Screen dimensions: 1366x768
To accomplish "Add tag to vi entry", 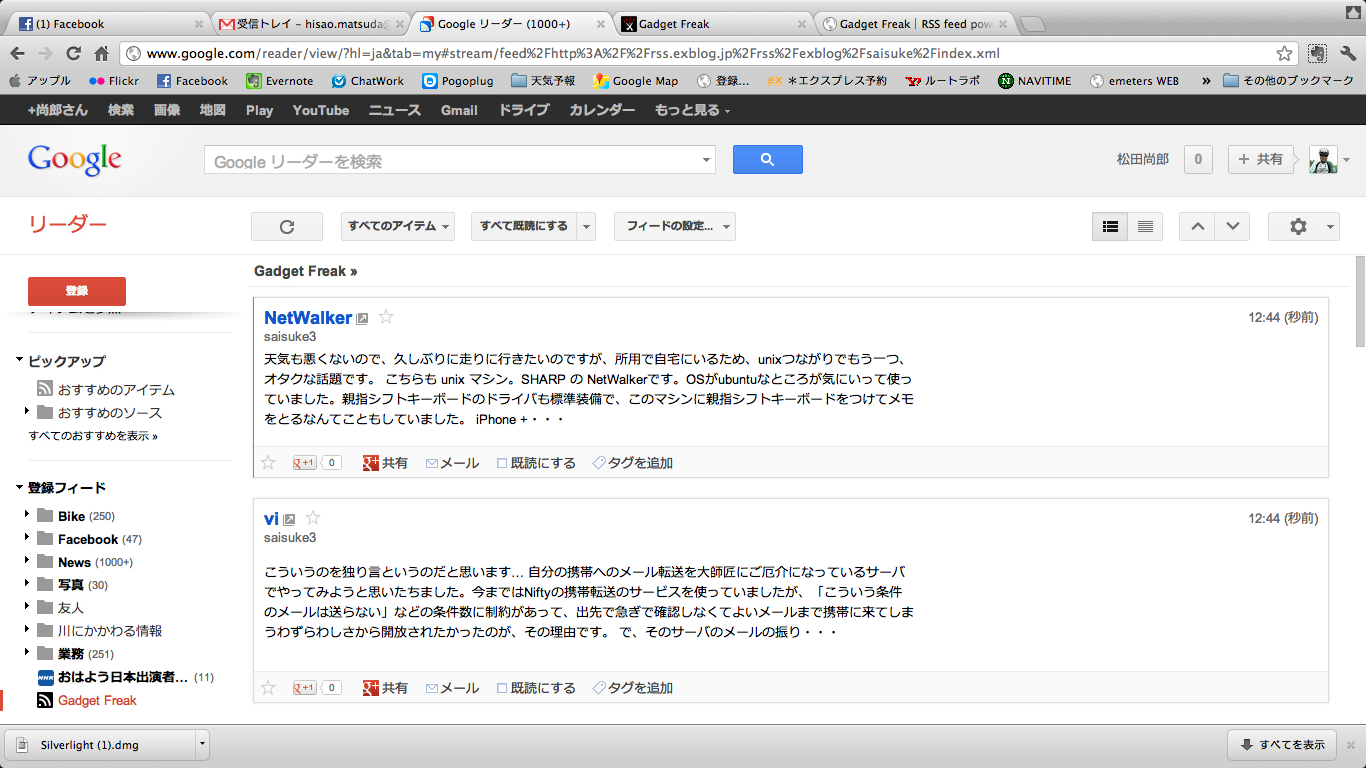I will tap(633, 688).
